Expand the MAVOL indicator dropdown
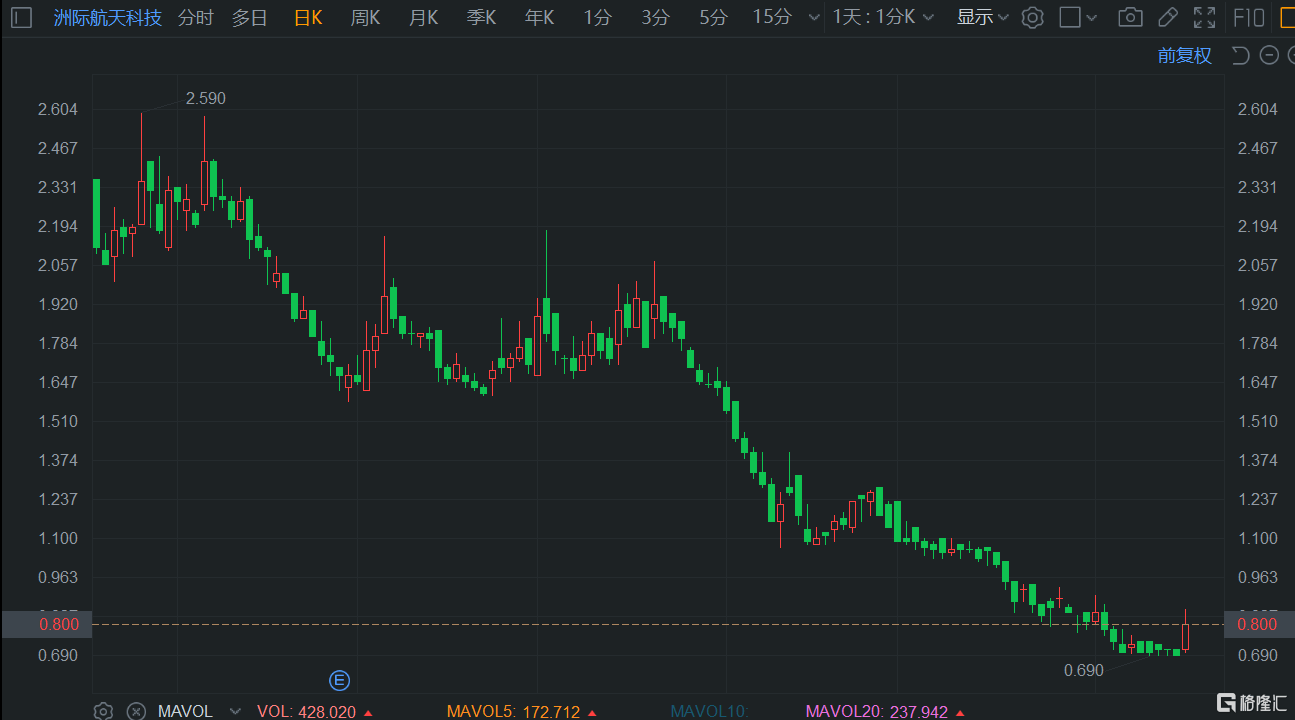1295x720 pixels. [235, 711]
